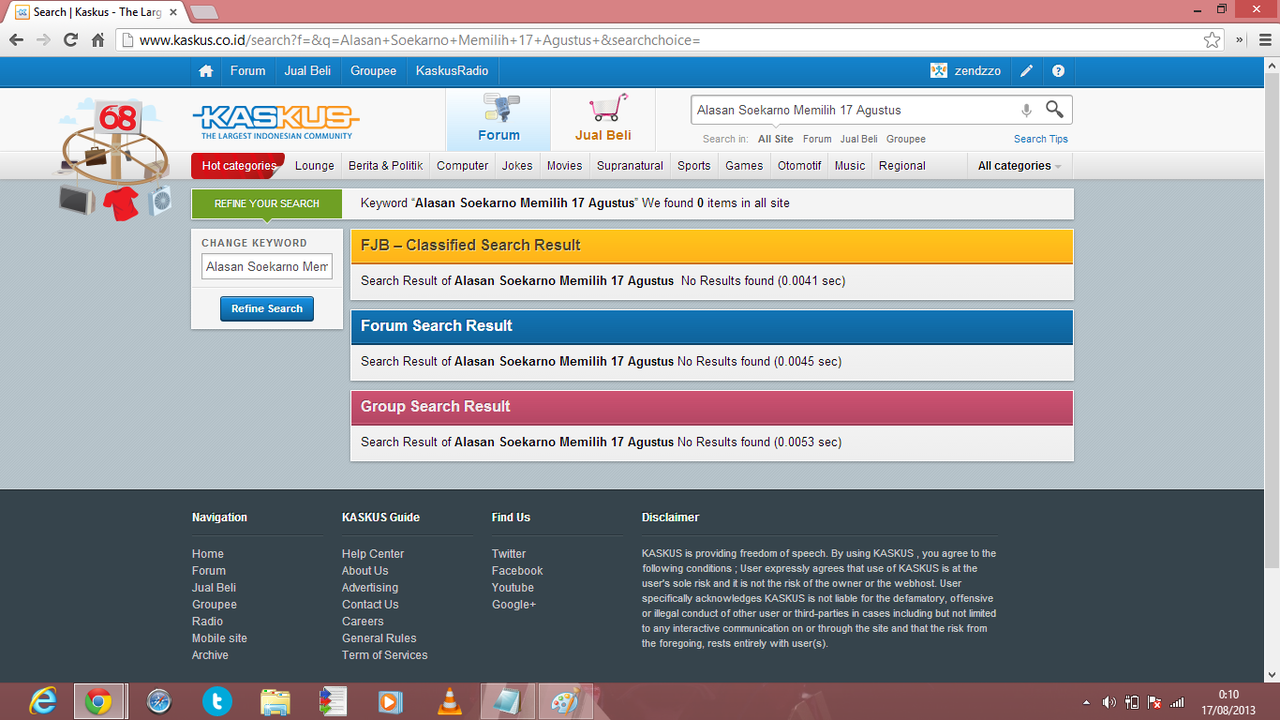Screen dimensions: 1280x720
Task: Open the File Explorer folder taskbar icon
Action: [x=275, y=701]
